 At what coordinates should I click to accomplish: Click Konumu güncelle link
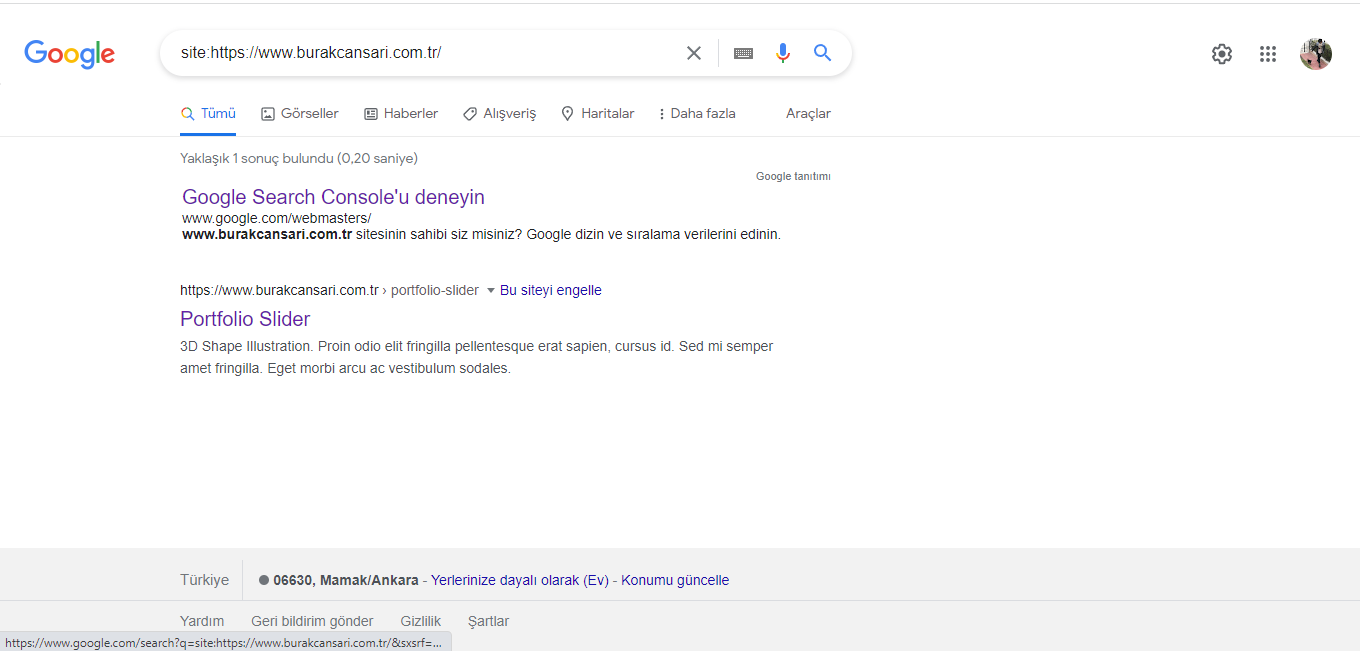tap(675, 580)
